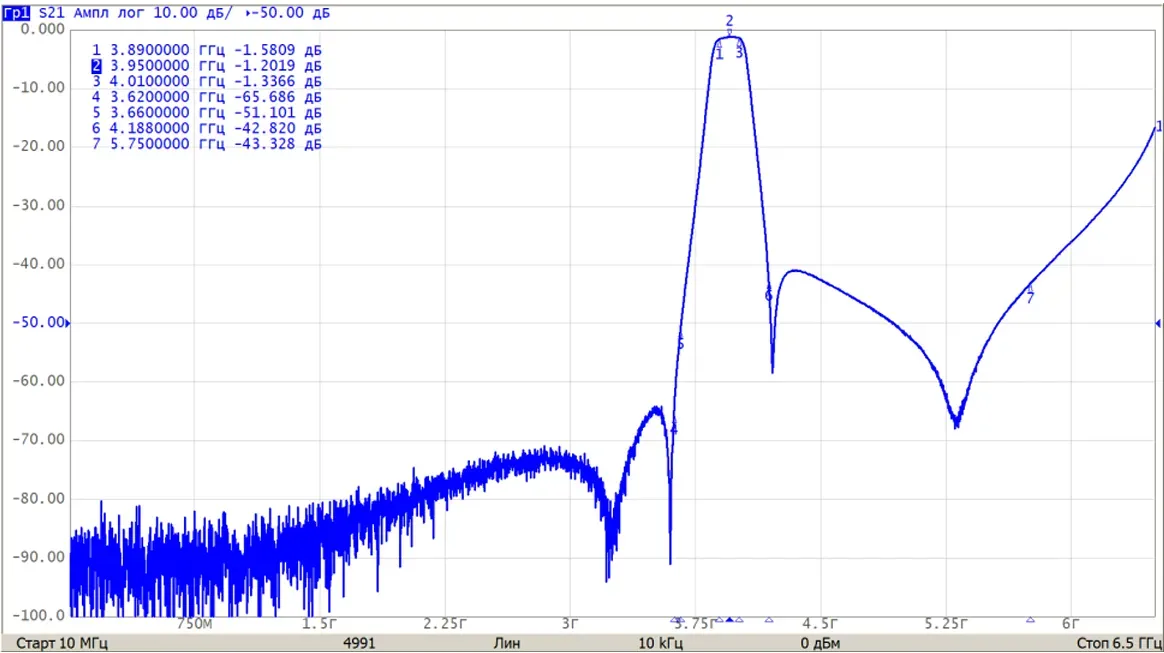
Task: Select marker 6 row at 4.1880000 ГГц
Action: point(206,128)
